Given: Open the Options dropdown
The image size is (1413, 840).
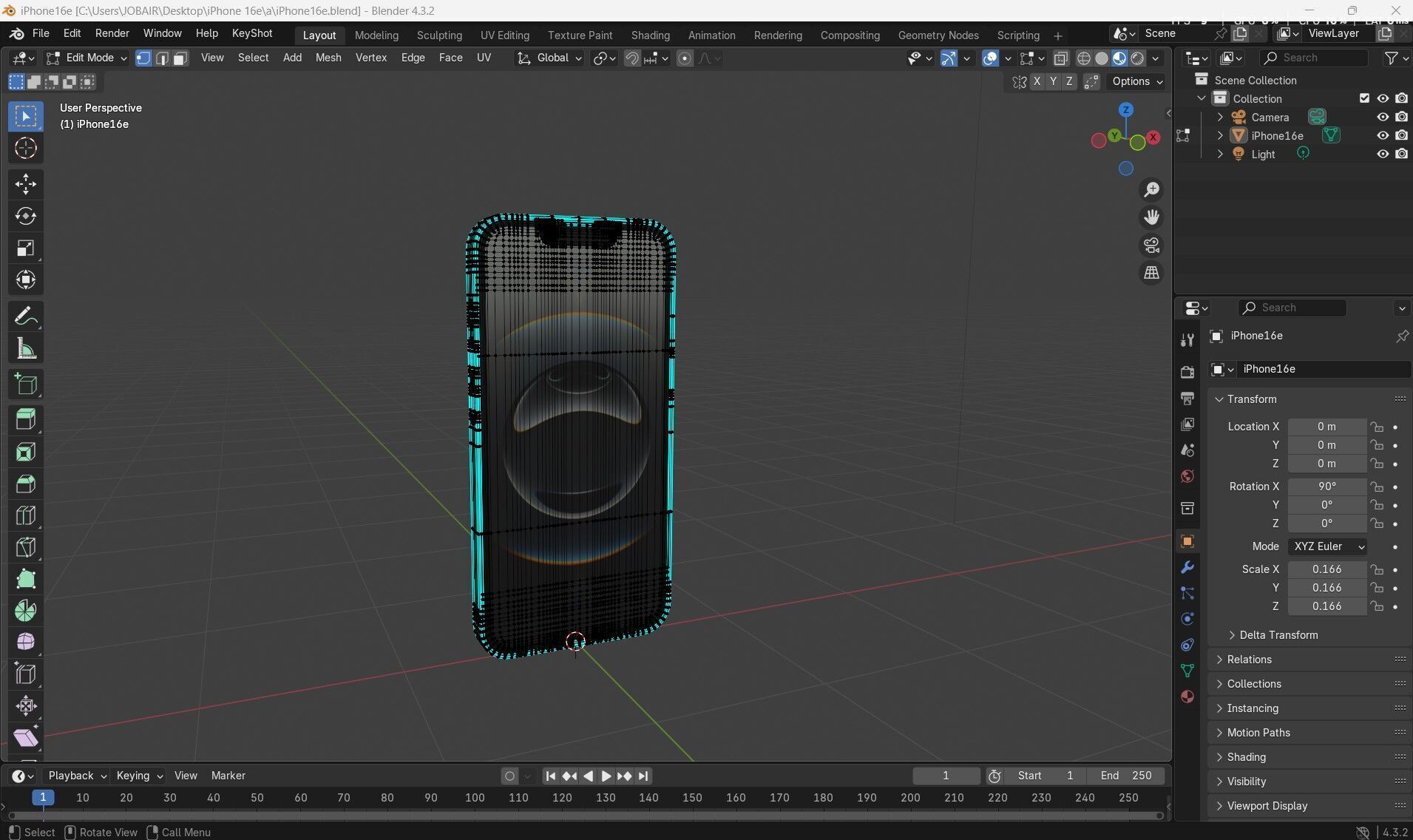Looking at the screenshot, I should coord(1136,81).
